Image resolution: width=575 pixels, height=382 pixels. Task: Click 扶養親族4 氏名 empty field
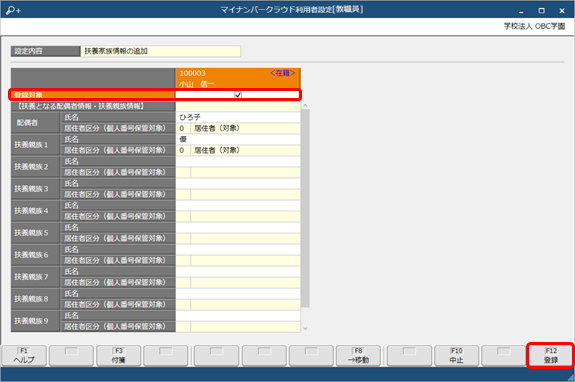click(238, 205)
